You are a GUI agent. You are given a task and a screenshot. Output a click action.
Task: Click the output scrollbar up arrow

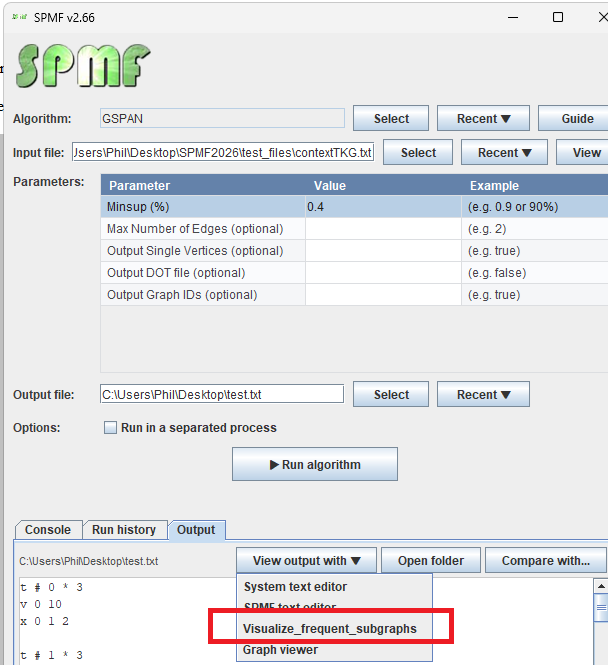click(x=601, y=586)
